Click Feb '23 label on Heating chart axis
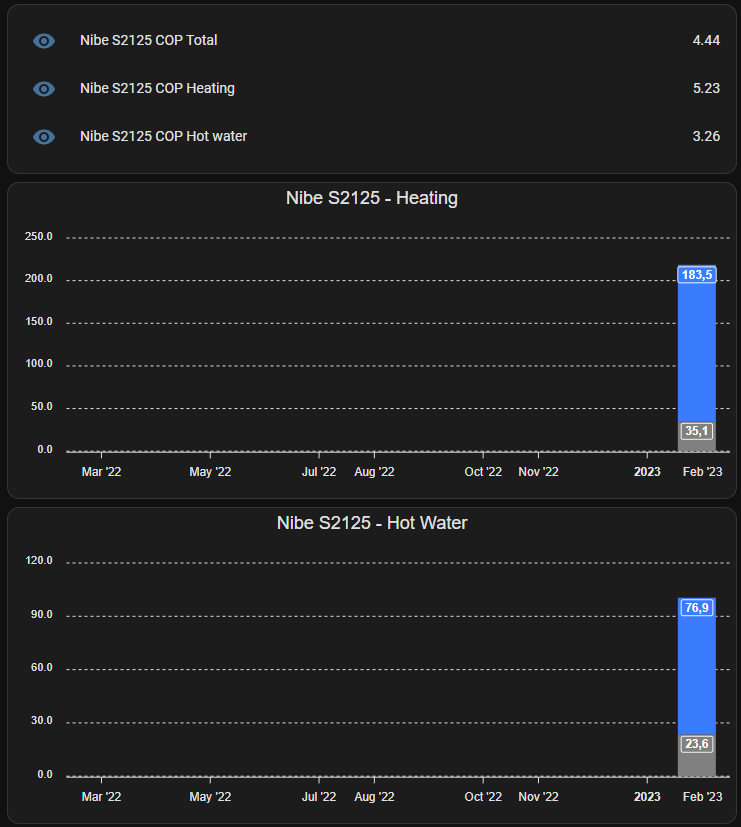 tap(702, 472)
